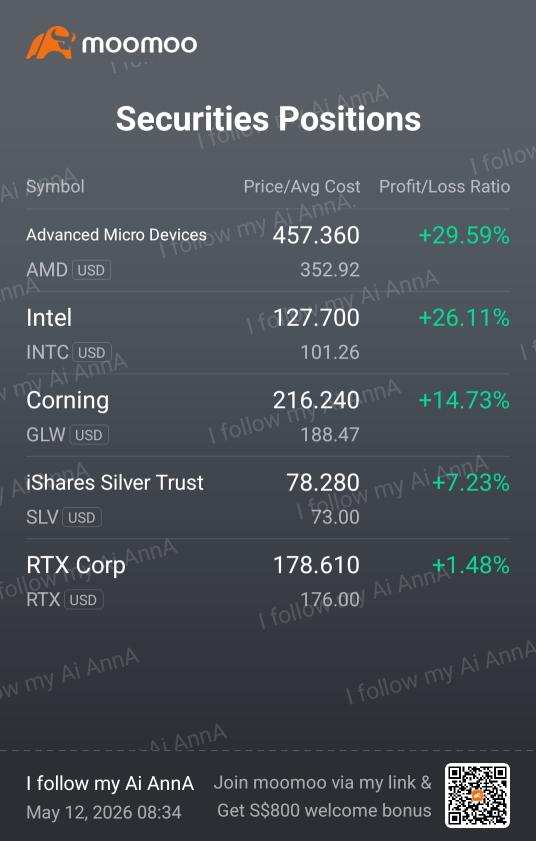Select the USD badge next to AMD
Viewport: 536px width, 841px height.
91,270
